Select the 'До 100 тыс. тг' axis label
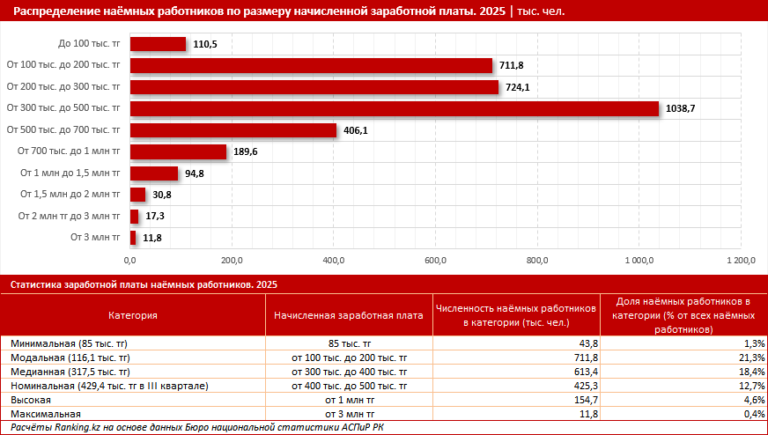 (x=88, y=45)
